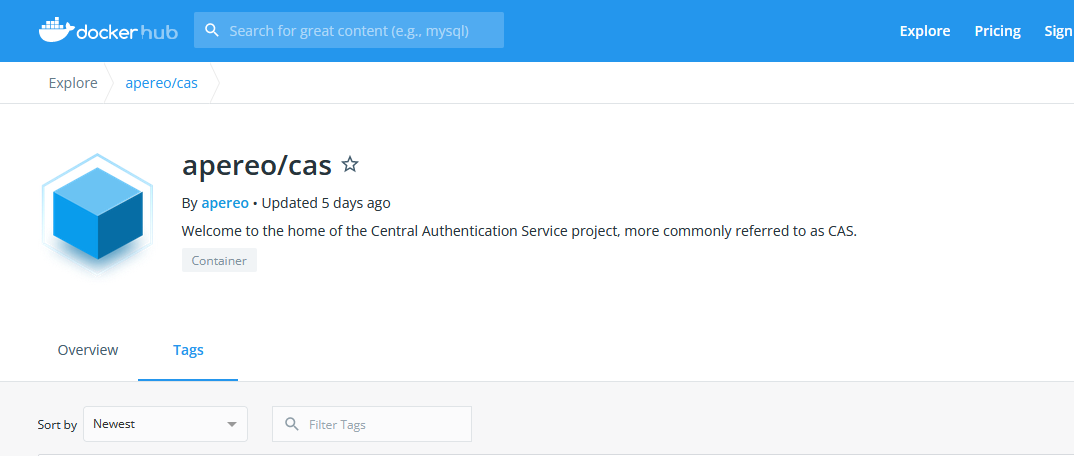Focus the top content search field
This screenshot has height=456, width=1074.
pos(362,31)
